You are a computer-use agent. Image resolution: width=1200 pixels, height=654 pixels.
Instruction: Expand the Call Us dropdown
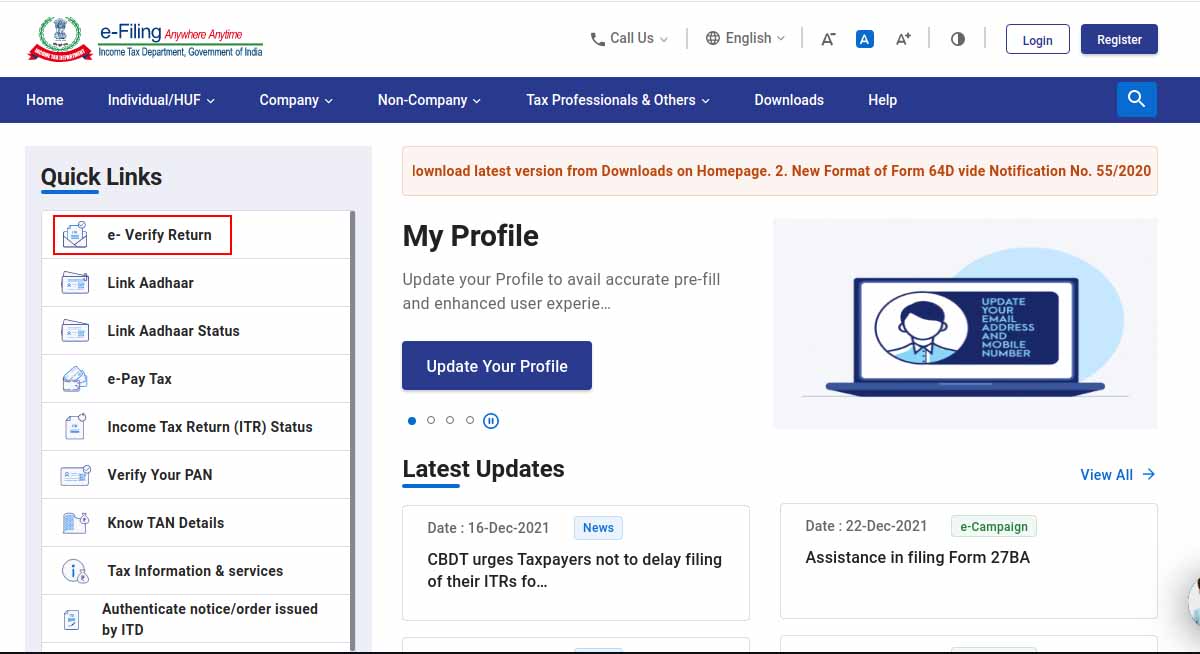(629, 39)
